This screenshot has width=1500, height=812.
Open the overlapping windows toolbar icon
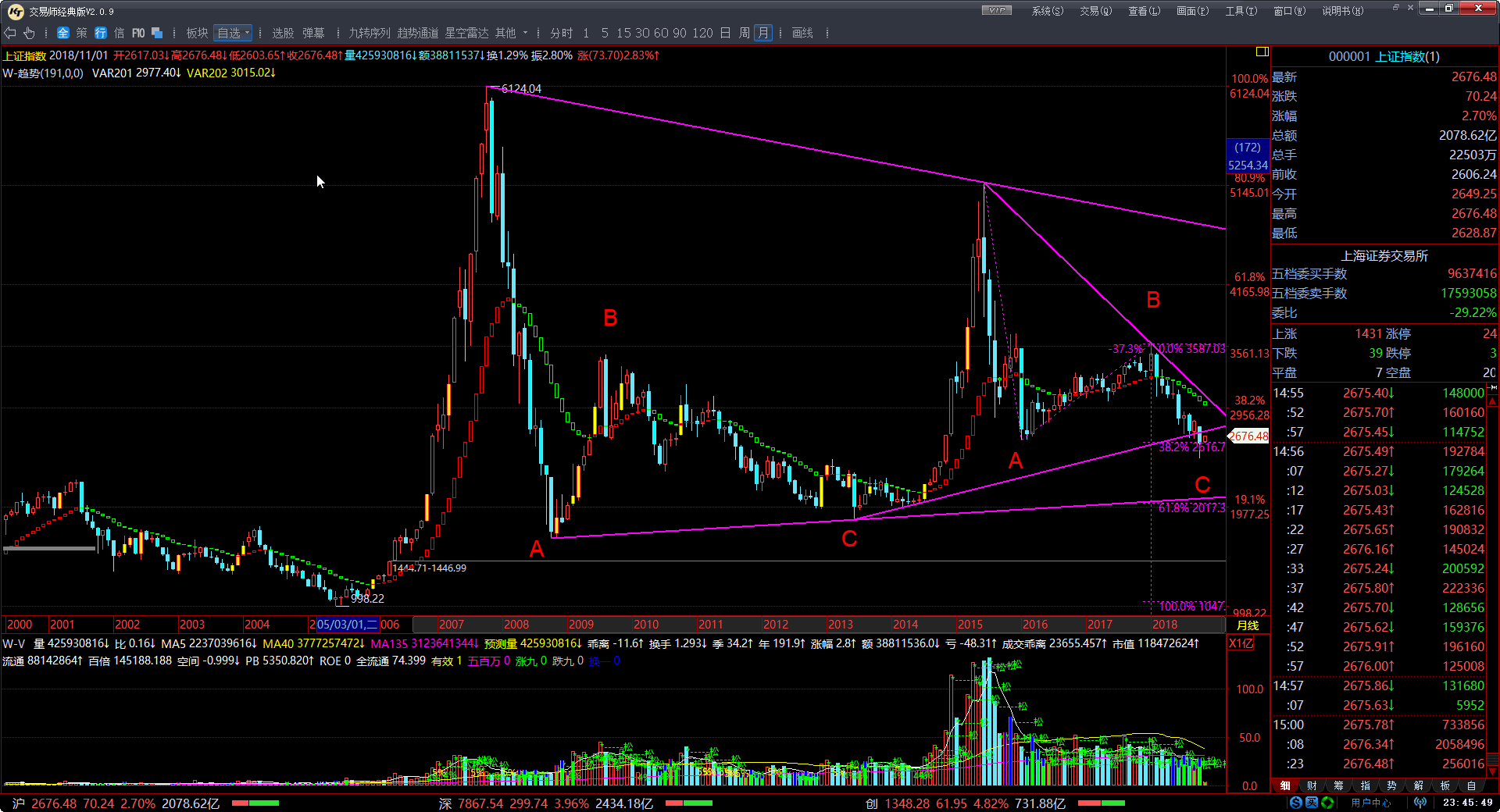pos(157,33)
